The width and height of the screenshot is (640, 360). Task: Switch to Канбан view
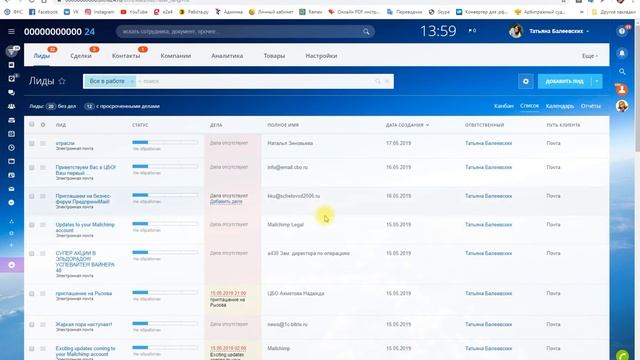coord(504,106)
